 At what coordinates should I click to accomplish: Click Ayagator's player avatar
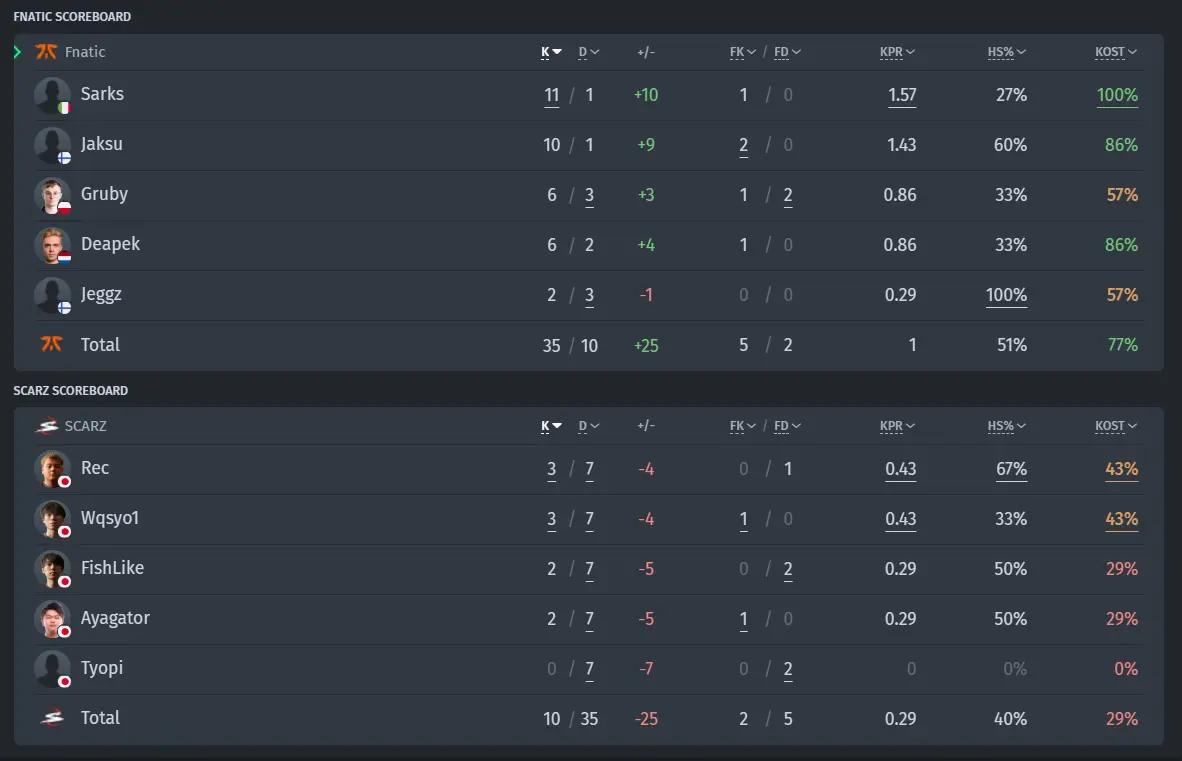[x=52, y=619]
